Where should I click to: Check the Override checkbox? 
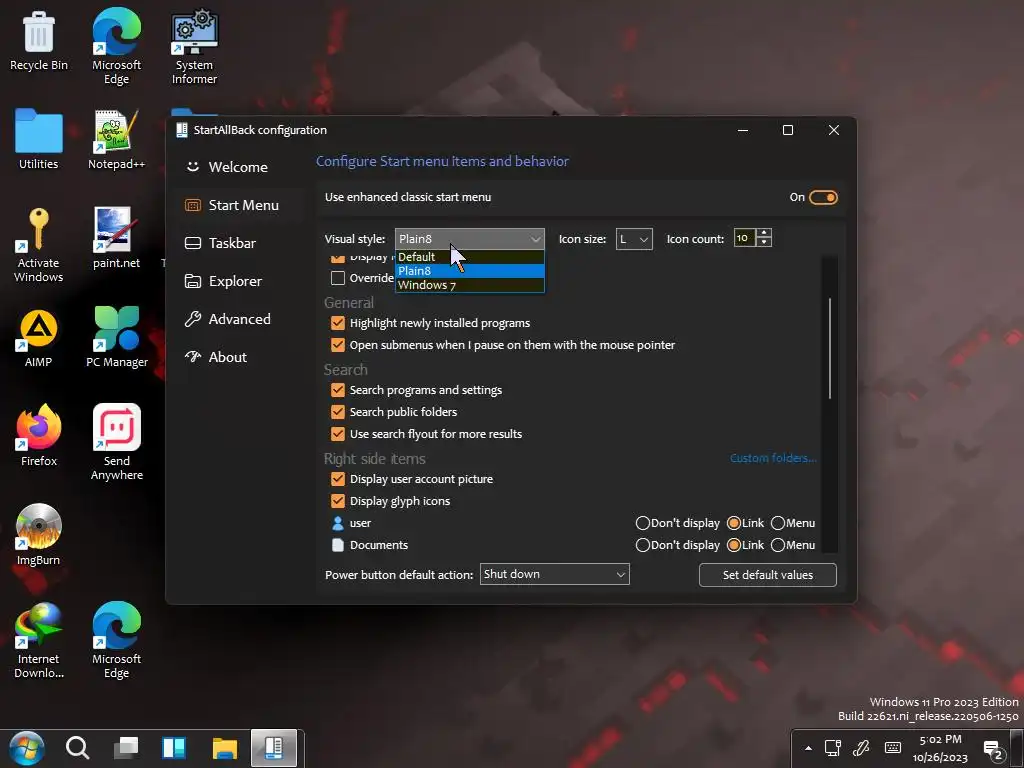coord(338,278)
